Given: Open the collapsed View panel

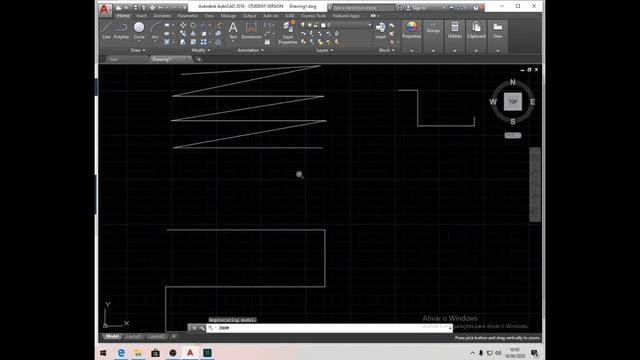Looking at the screenshot, I should coord(498,37).
